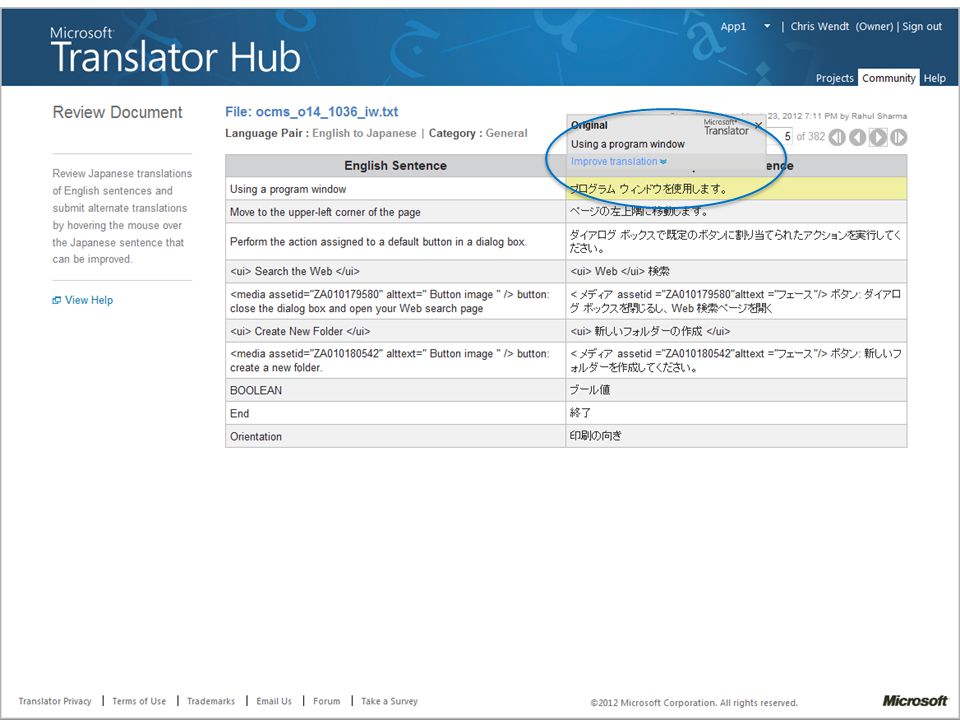Open the Projects tab
The image size is (960, 720).
tap(834, 78)
